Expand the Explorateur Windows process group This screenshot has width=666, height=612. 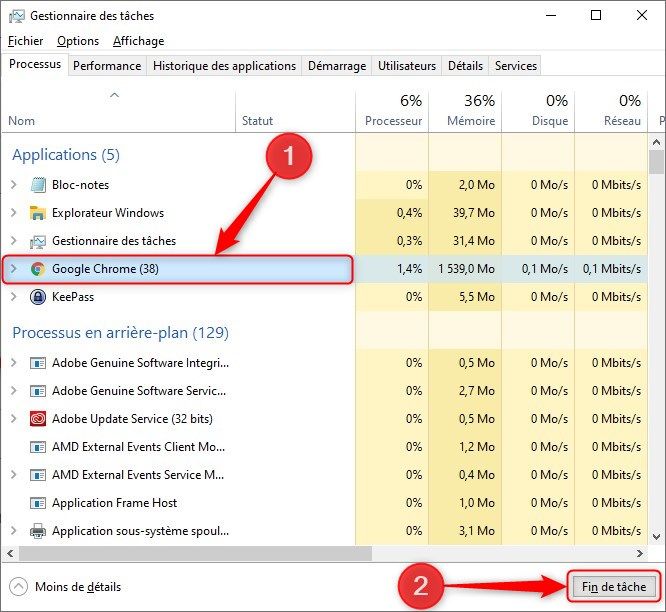[14, 213]
